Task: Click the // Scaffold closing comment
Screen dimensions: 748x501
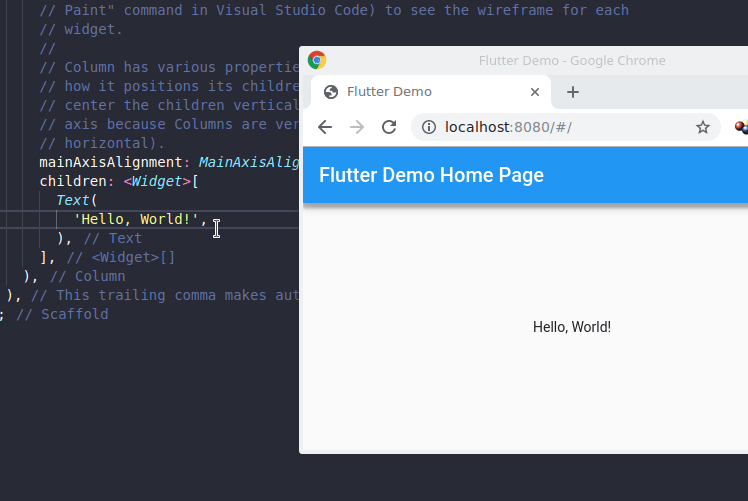Action: point(62,314)
